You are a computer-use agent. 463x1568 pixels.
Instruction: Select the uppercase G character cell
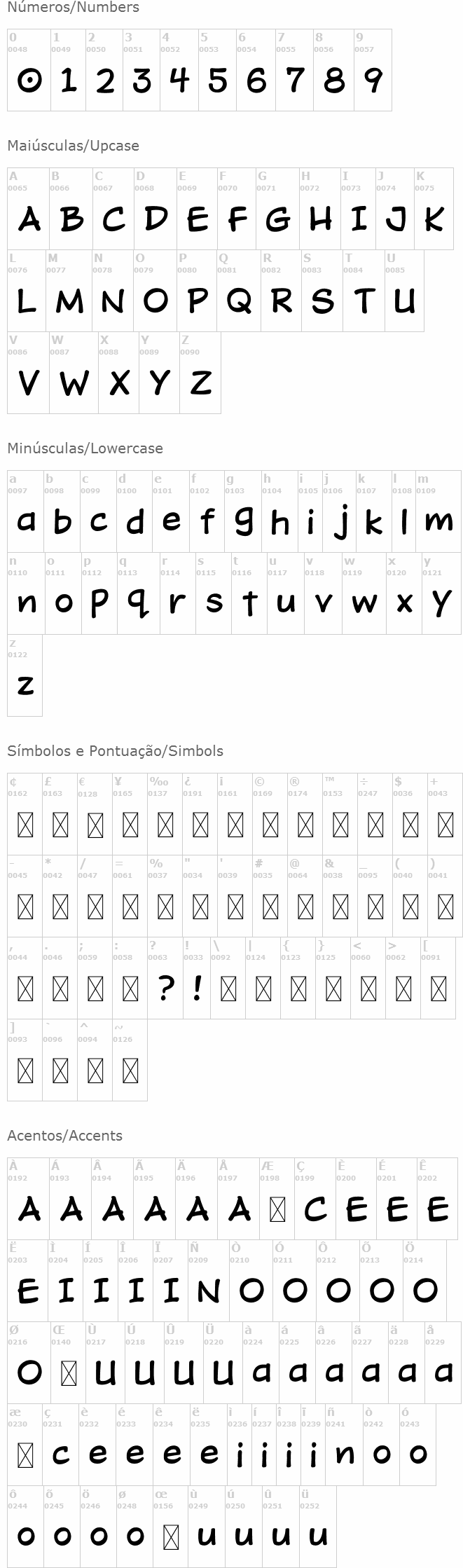(277, 209)
